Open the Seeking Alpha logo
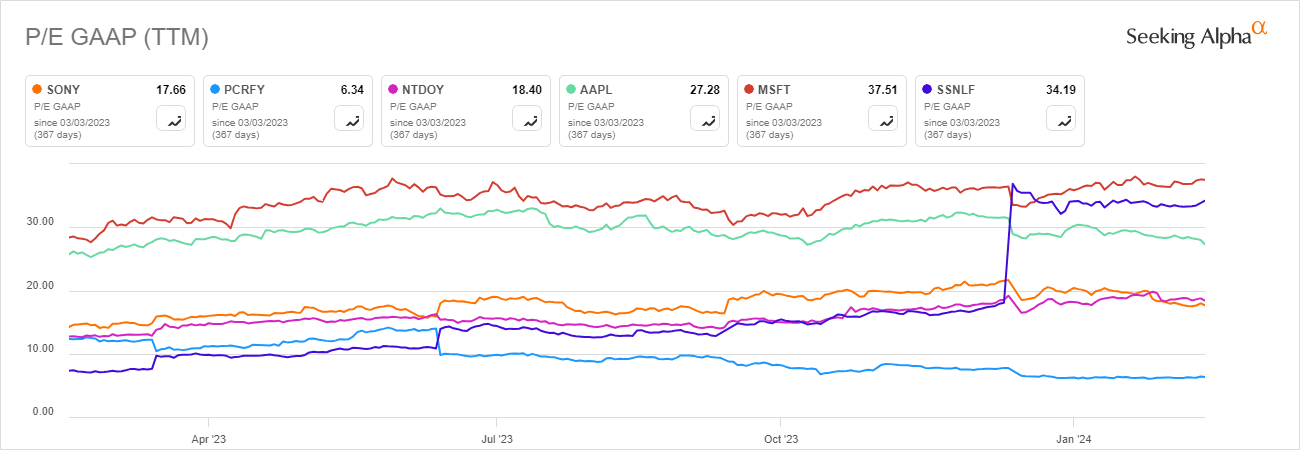This screenshot has width=1300, height=450. [x=1196, y=35]
